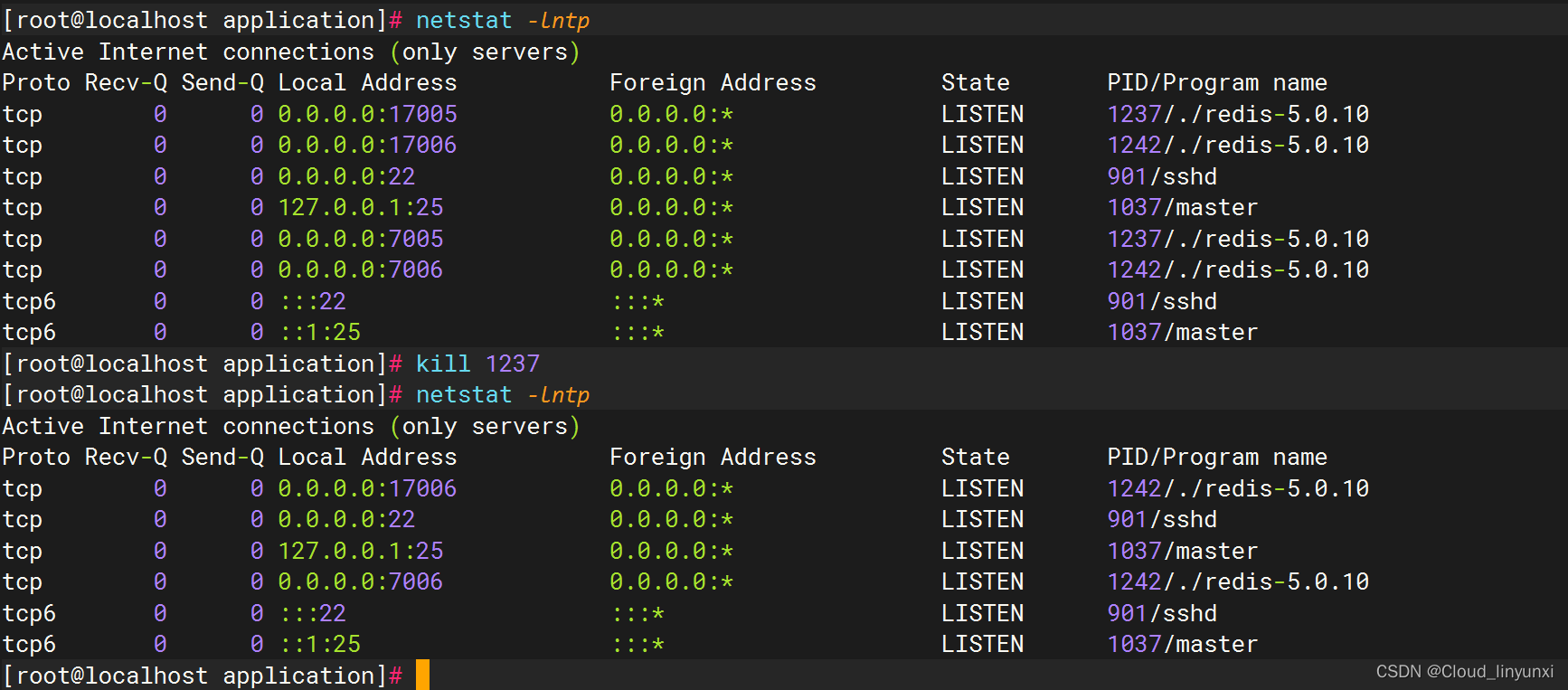Click 901/sshd in 0.0.0.0:22 row before kill
Viewport: 1568px width, 690px height.
1162,176
